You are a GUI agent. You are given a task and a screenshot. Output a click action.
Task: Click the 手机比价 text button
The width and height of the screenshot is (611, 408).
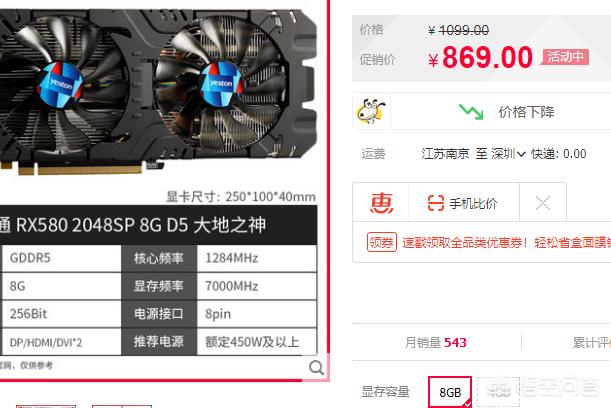[x=473, y=203]
